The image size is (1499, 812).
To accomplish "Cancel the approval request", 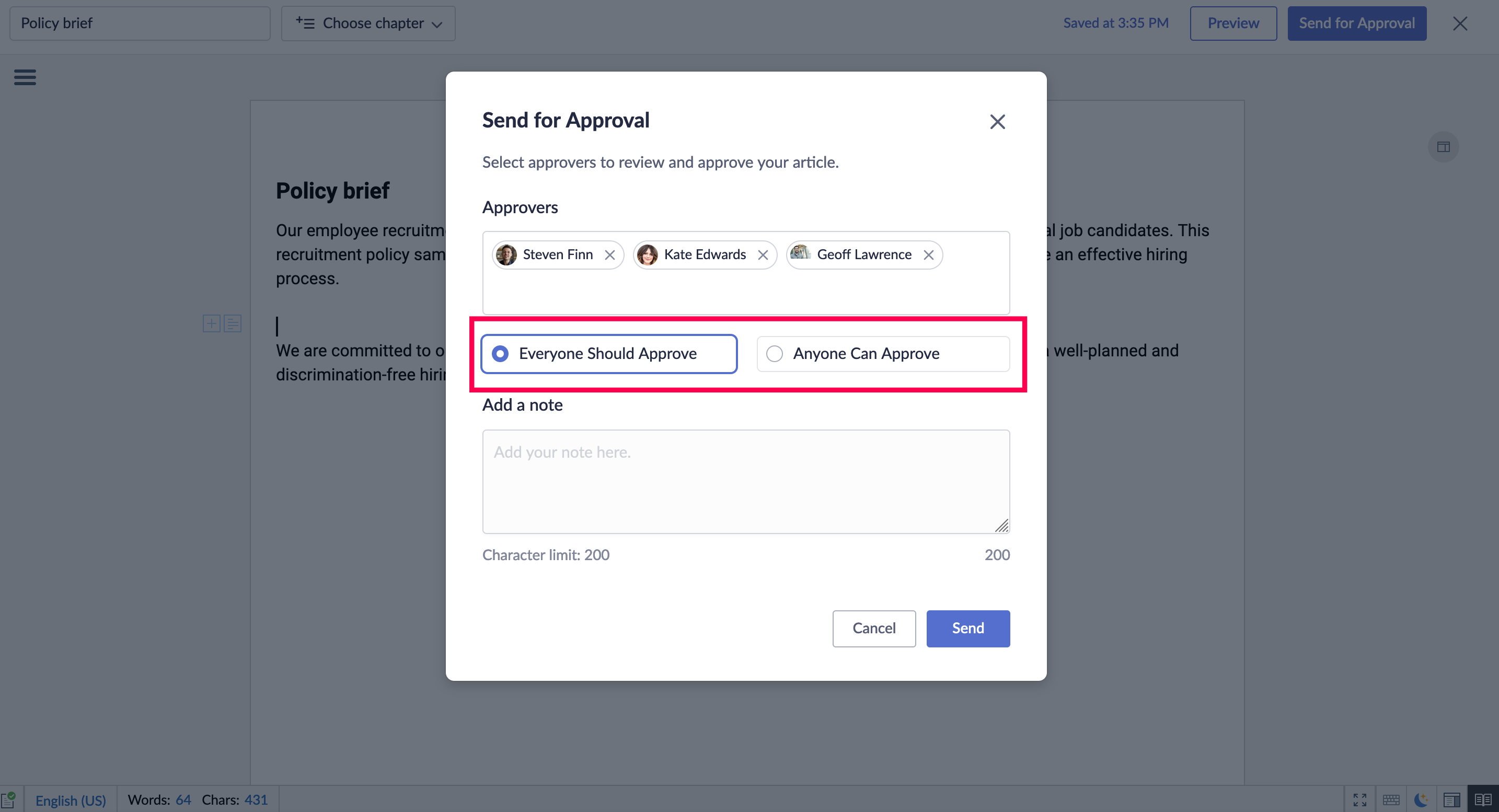I will pyautogui.click(x=873, y=628).
